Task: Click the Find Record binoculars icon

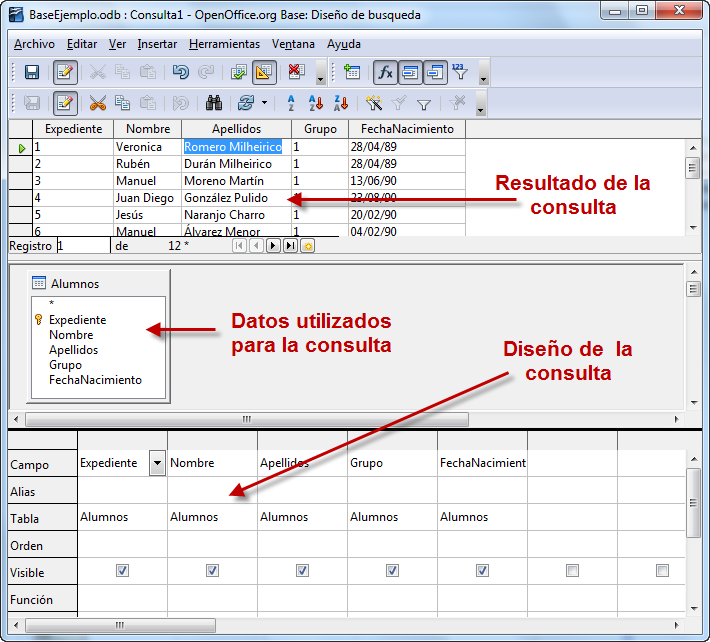Action: click(x=213, y=103)
